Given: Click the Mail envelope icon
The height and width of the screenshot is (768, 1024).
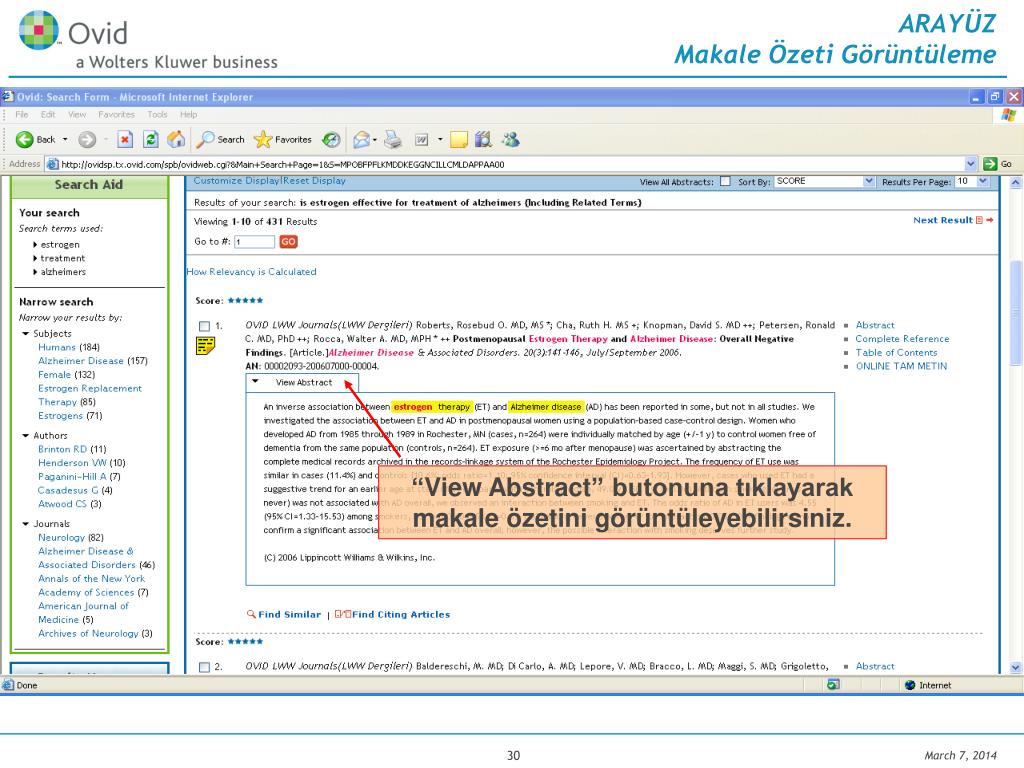Looking at the screenshot, I should [x=361, y=139].
